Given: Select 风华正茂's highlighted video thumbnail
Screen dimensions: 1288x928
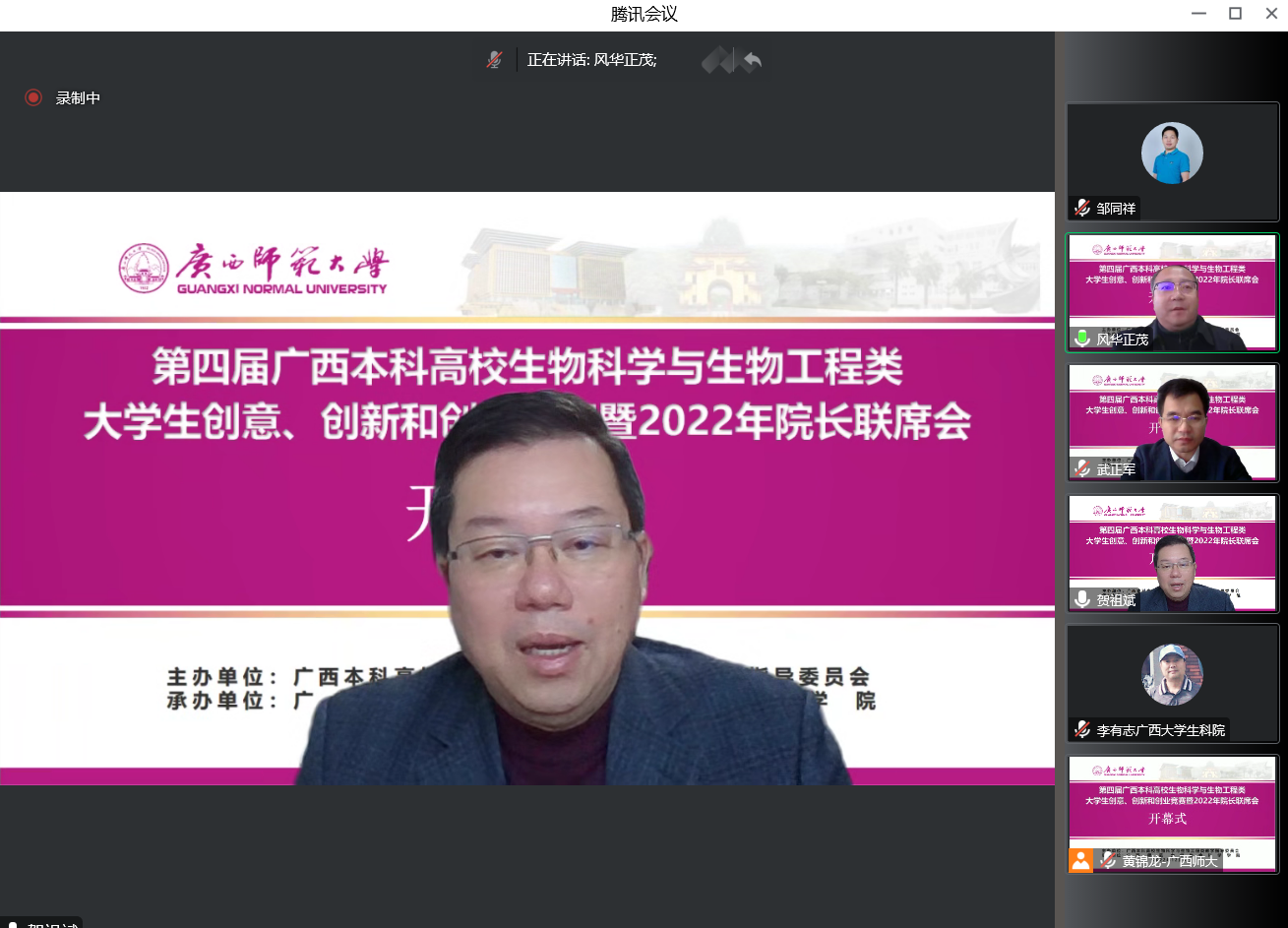Looking at the screenshot, I should (1172, 290).
